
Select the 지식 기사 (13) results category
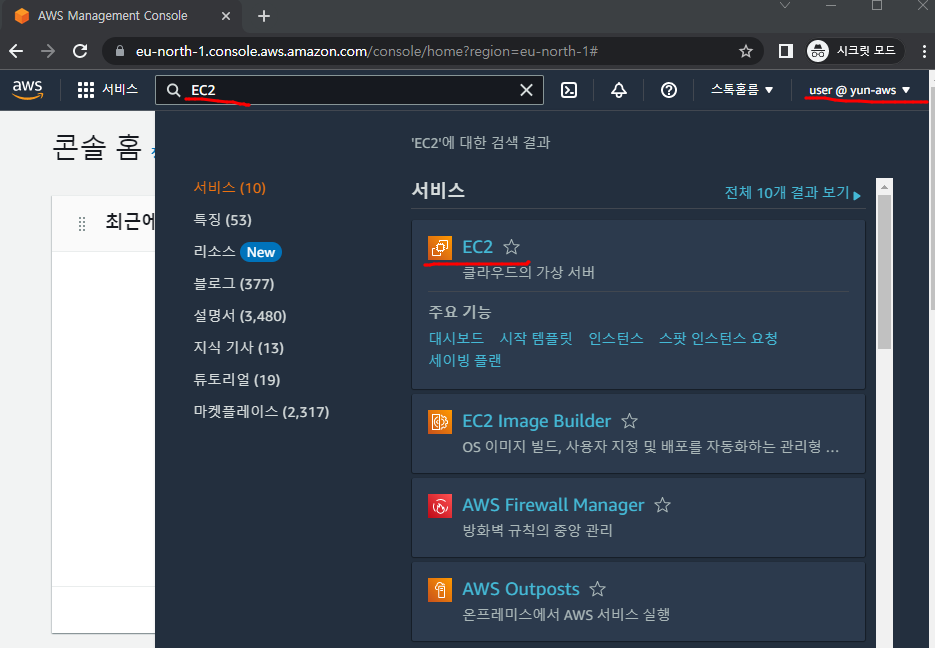click(239, 348)
